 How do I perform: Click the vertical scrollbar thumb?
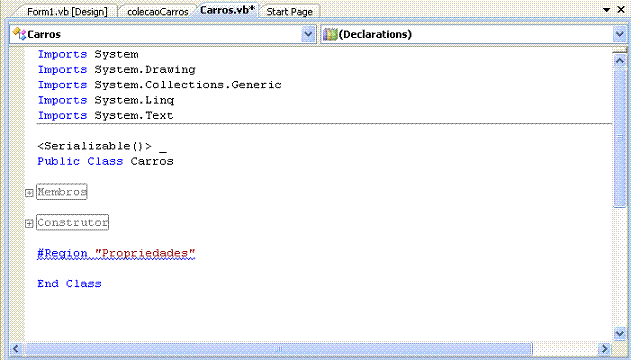click(620, 138)
